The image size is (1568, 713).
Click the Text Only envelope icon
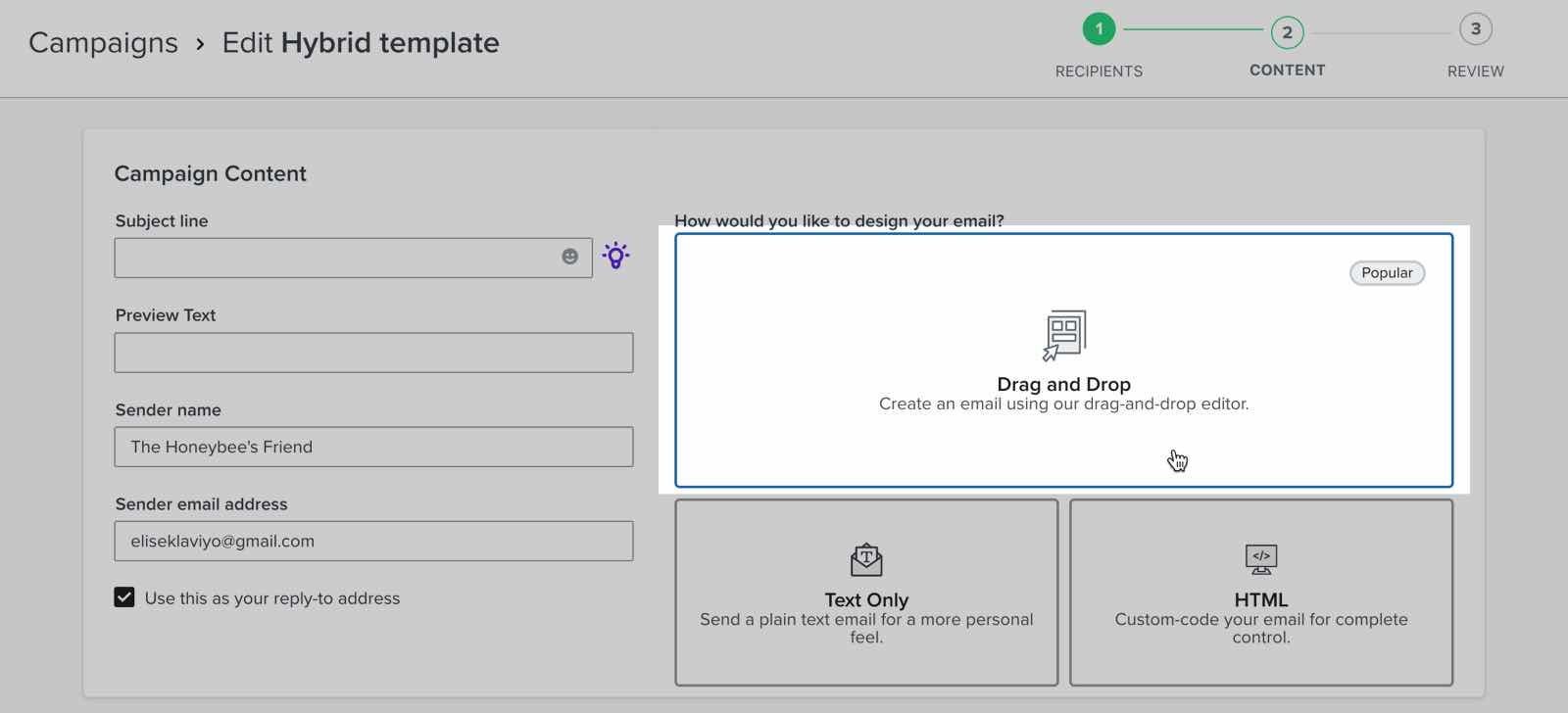tap(866, 559)
